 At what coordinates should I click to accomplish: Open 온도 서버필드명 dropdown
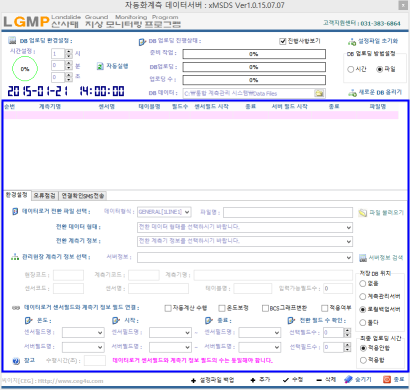[83, 347]
